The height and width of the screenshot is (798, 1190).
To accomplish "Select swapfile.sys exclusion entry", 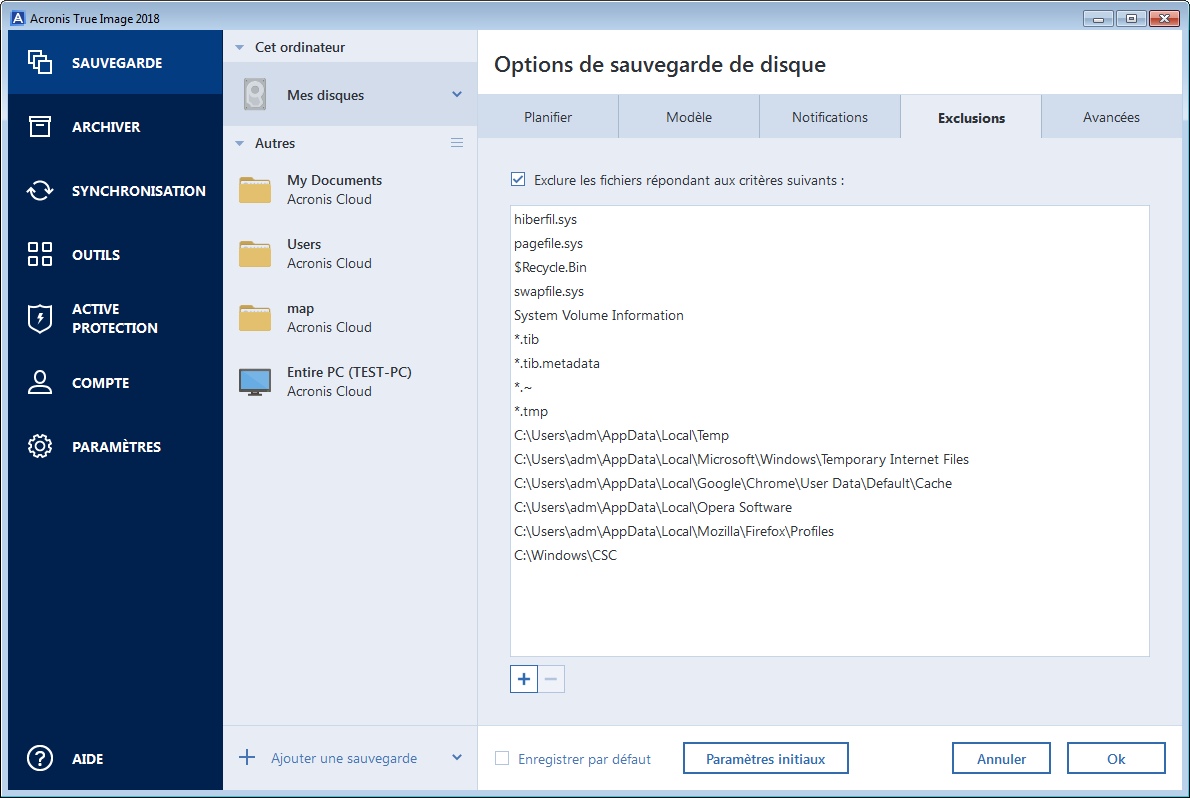I will (x=830, y=291).
